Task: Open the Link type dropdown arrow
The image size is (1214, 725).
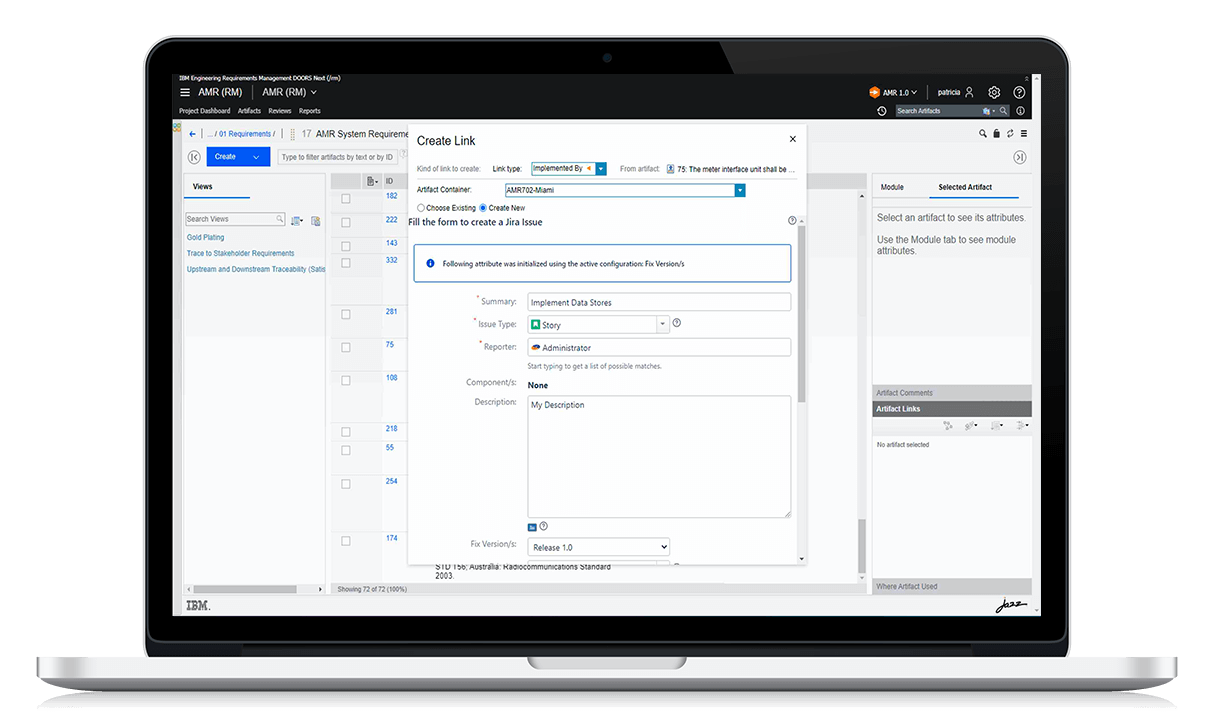Action: coord(601,169)
